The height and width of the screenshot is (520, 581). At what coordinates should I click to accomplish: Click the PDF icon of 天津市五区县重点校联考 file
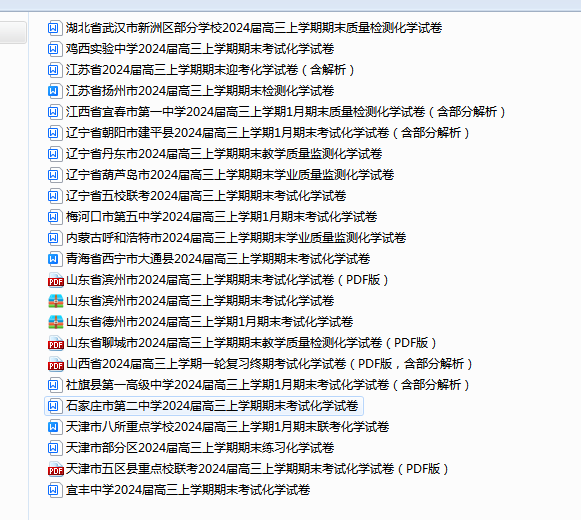coord(56,469)
